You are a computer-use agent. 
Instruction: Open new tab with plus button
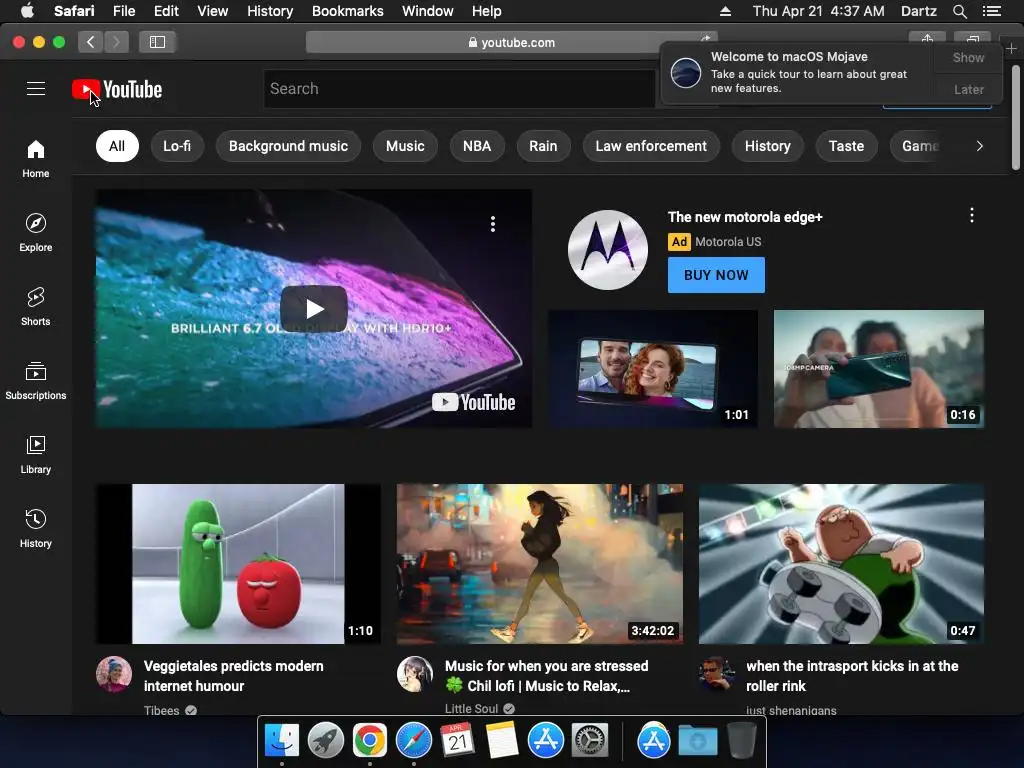click(x=1011, y=48)
